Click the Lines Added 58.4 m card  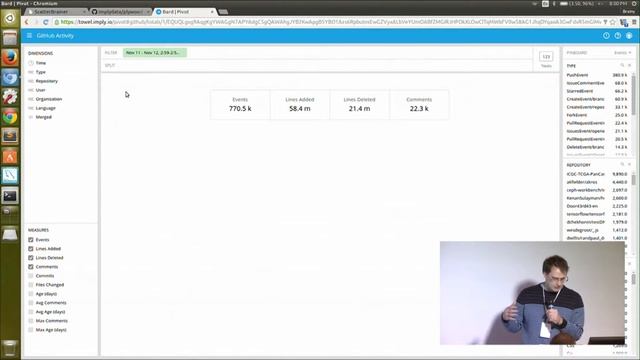click(300, 104)
